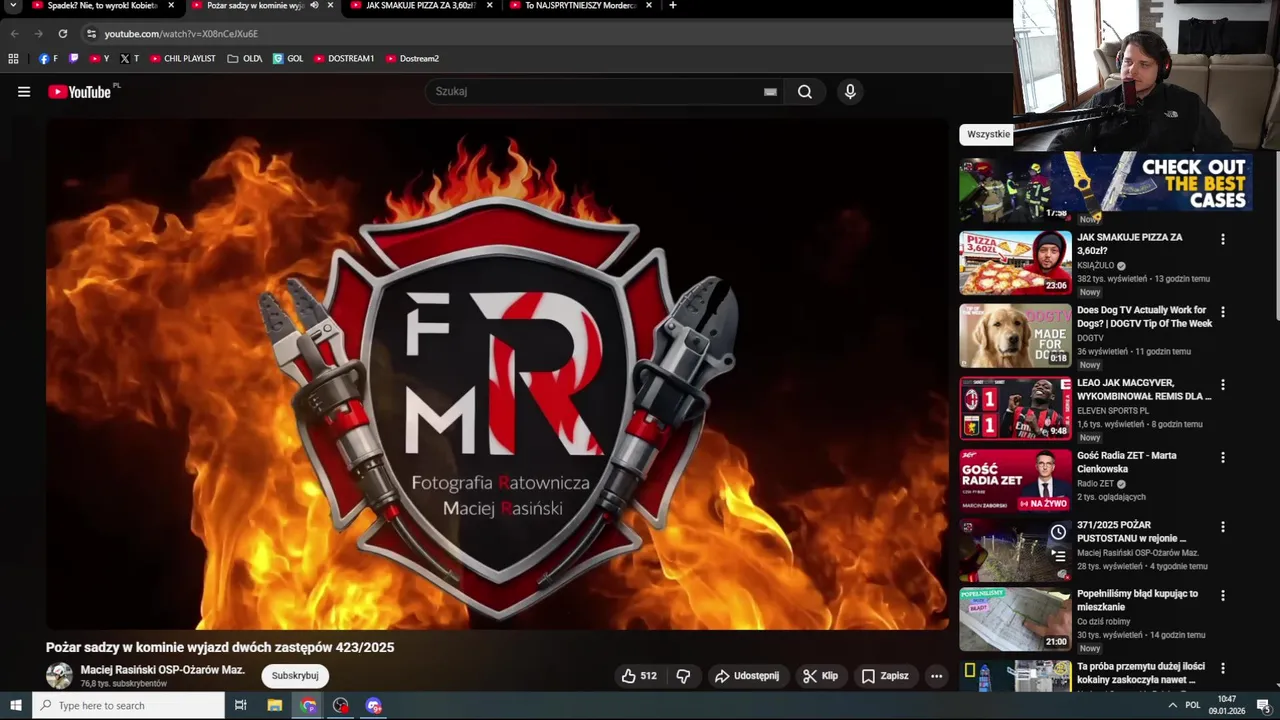
Task: Add 371/2025 POŻAR video to Watch Later clock
Action: [x=1058, y=533]
